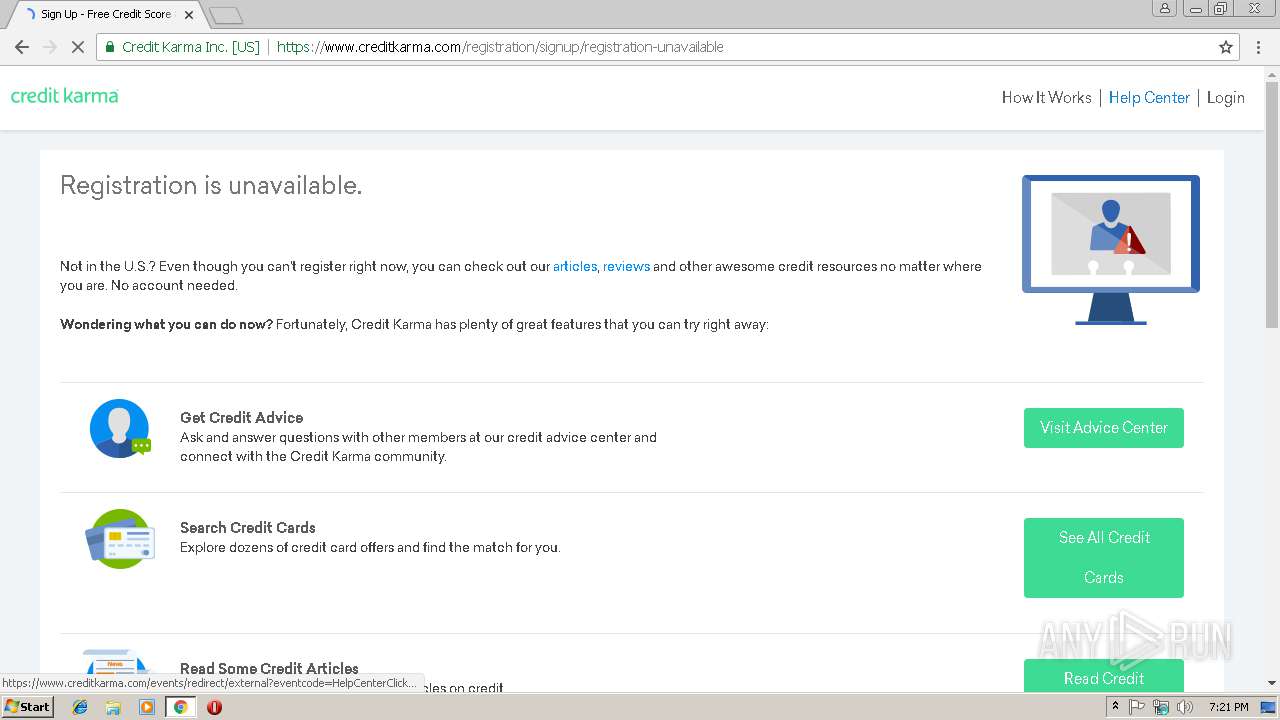Click the Action Center flag tray icon

1137,707
